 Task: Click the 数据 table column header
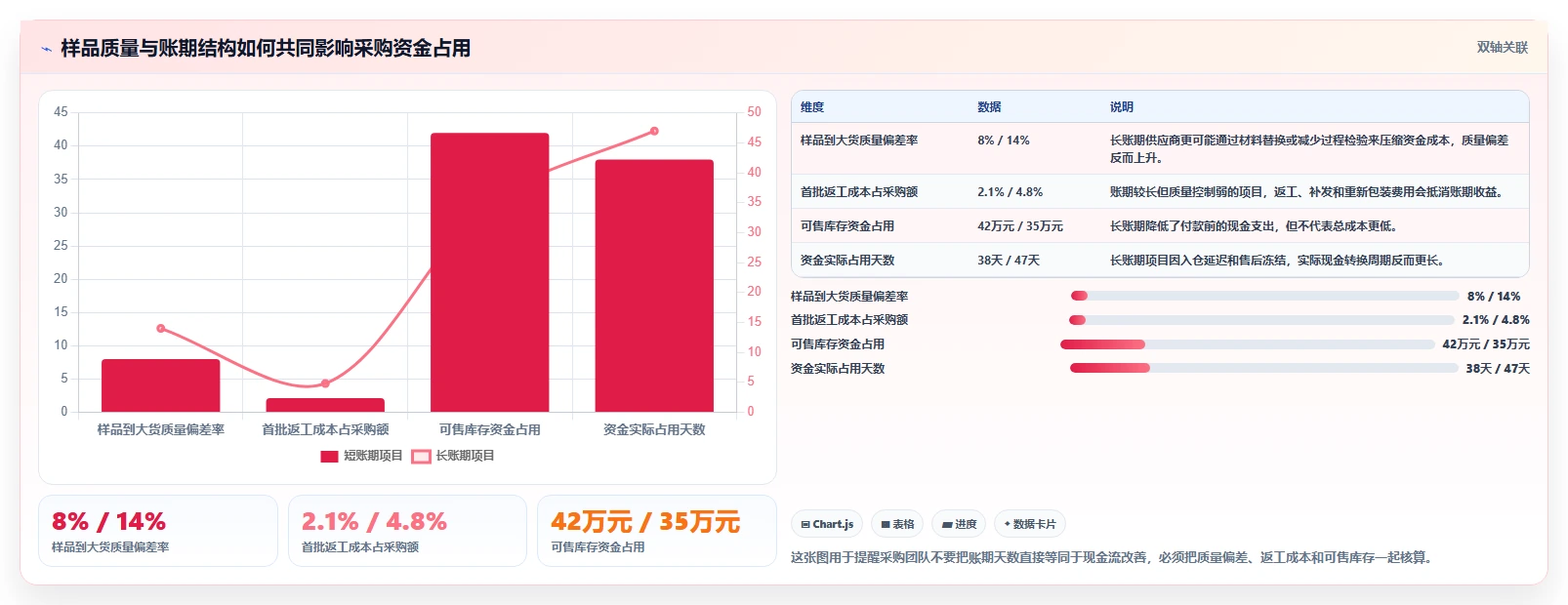pos(989,107)
